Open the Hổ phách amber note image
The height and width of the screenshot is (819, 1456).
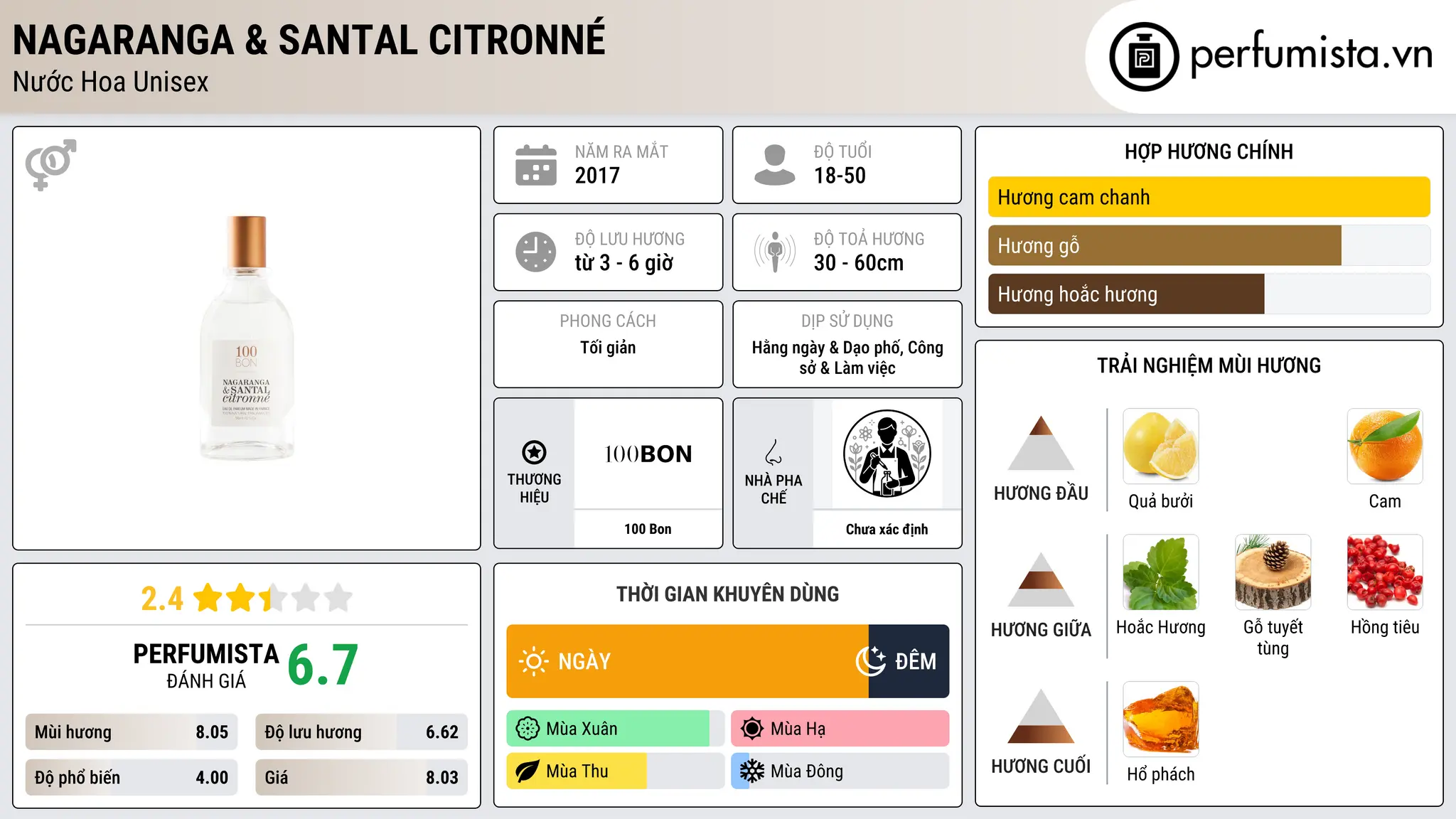click(1160, 719)
